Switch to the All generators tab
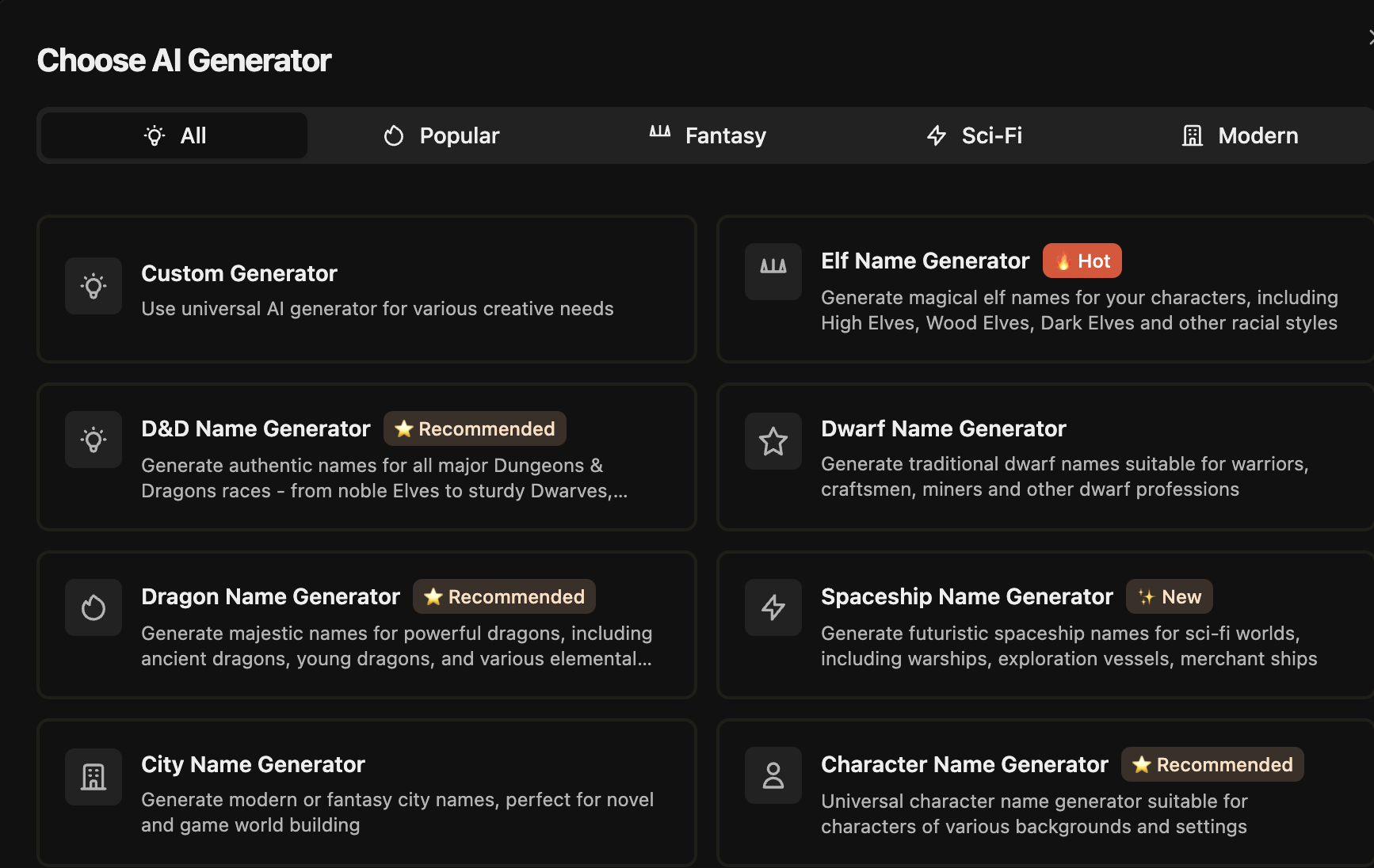This screenshot has height=868, width=1374. click(173, 135)
